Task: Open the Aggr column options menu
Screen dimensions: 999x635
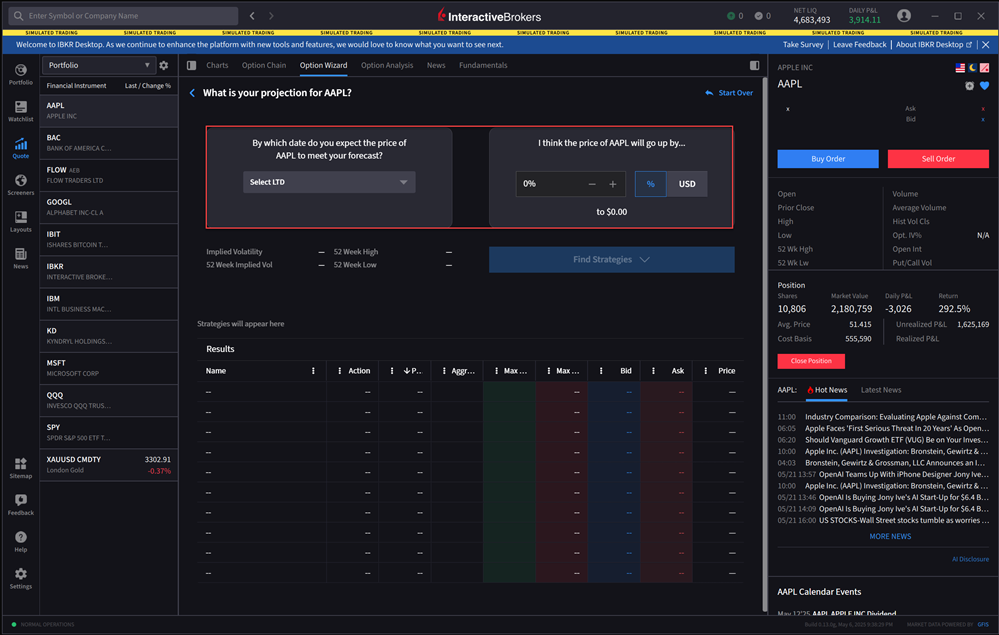Action: 444,371
